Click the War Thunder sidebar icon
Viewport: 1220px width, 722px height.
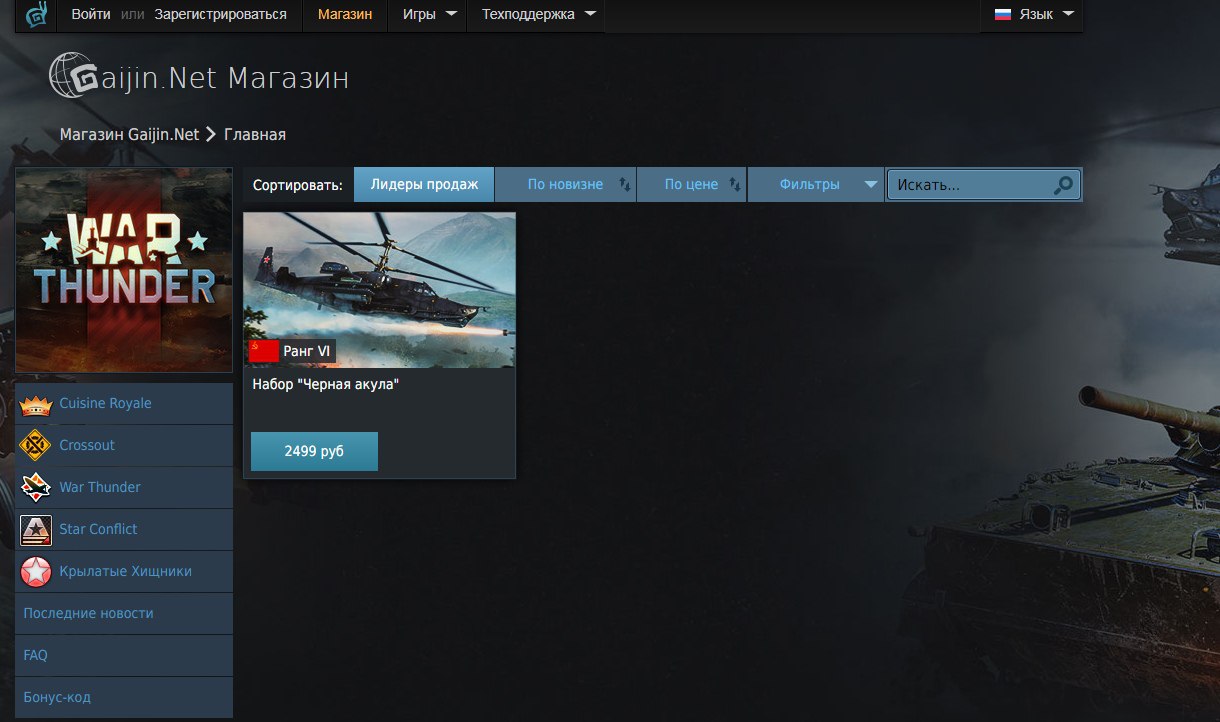tap(36, 487)
